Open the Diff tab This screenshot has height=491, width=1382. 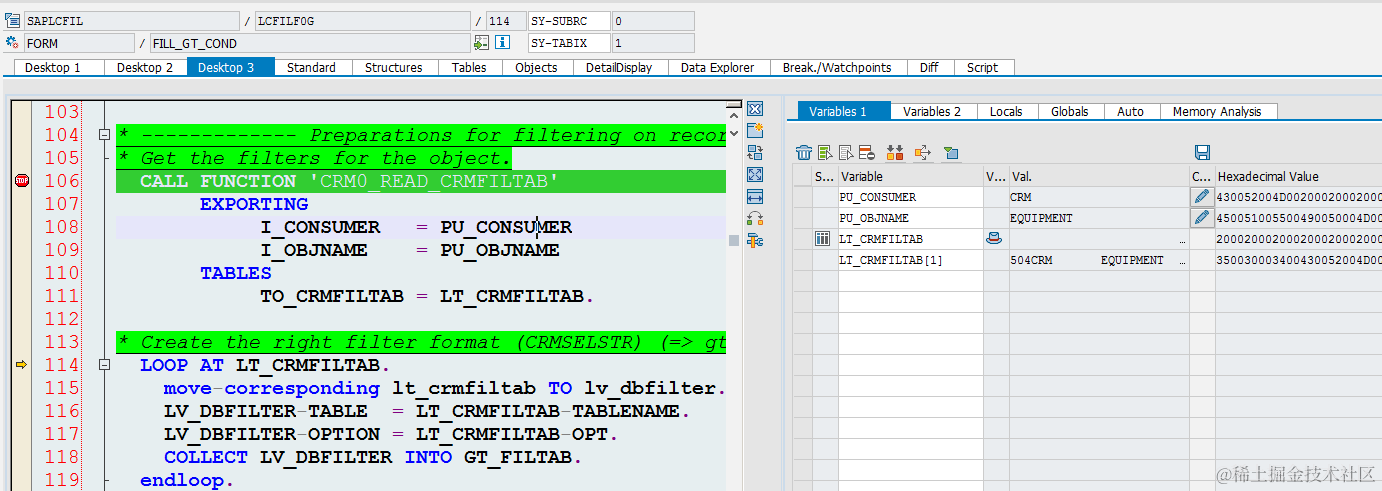pos(929,67)
